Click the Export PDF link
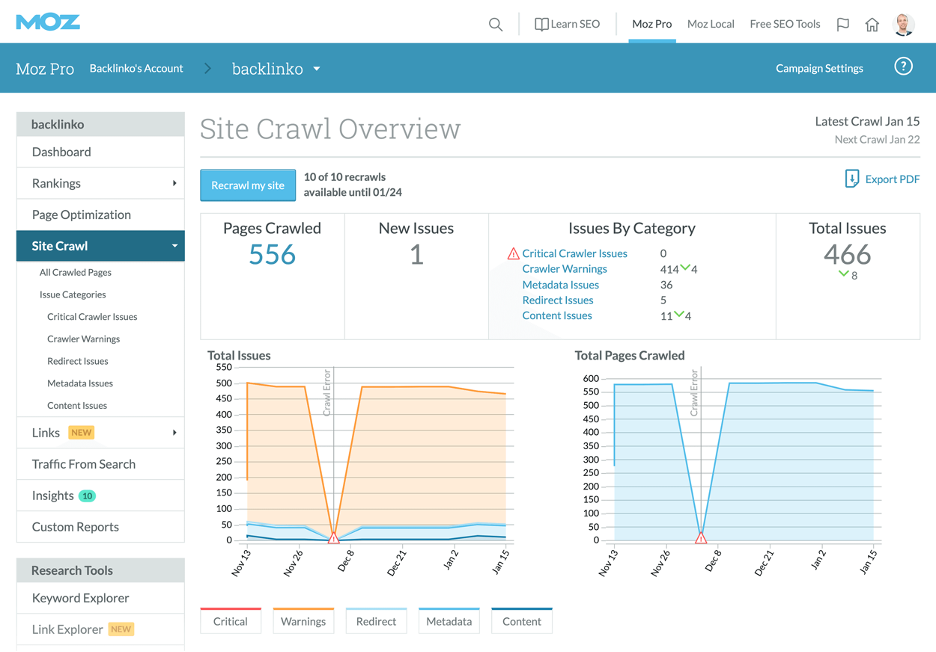This screenshot has width=936, height=652. point(892,179)
